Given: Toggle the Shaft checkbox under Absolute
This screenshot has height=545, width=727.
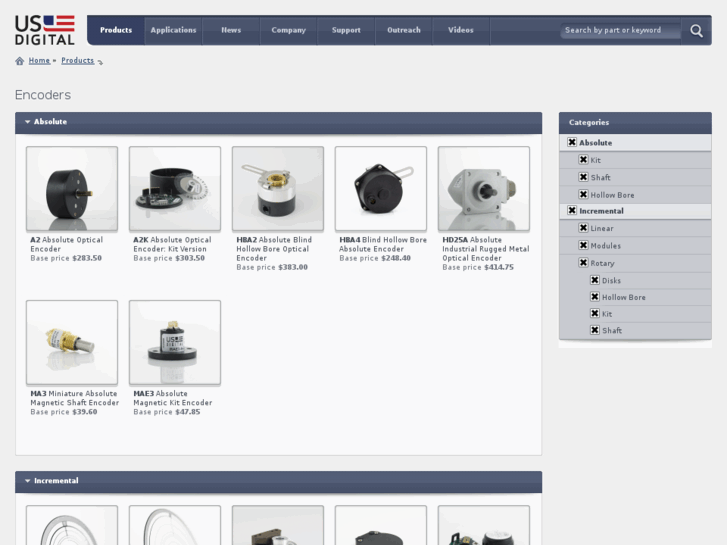Looking at the screenshot, I should 583,177.
